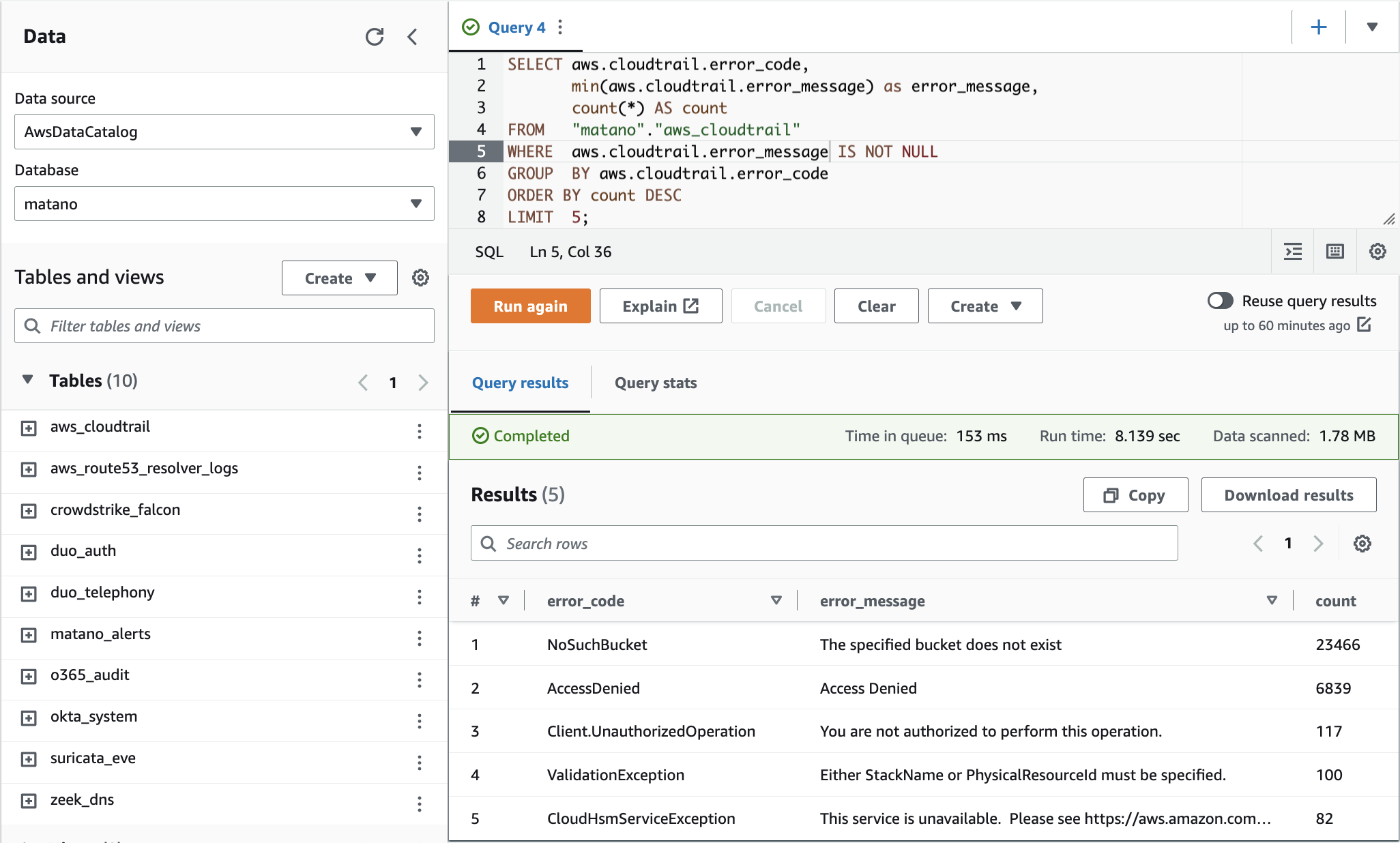Screen dimensions: 1400x843
Task: Add a new query tab
Action: [x=1318, y=27]
